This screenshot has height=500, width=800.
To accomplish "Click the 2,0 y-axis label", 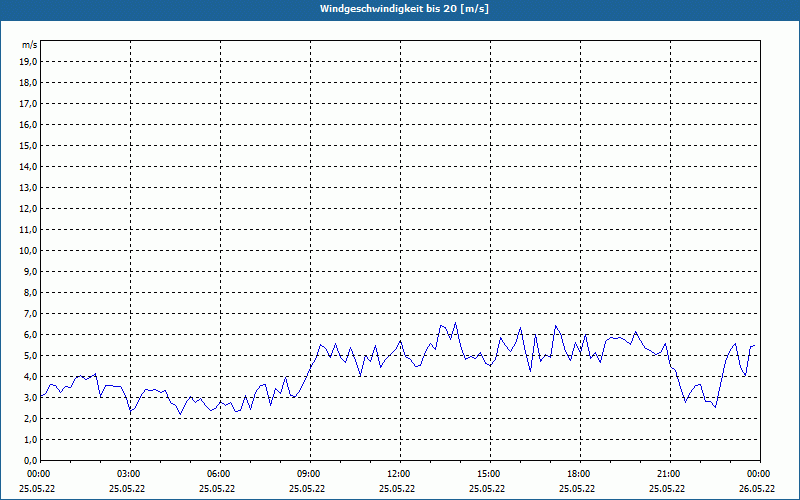I will coord(30,418).
